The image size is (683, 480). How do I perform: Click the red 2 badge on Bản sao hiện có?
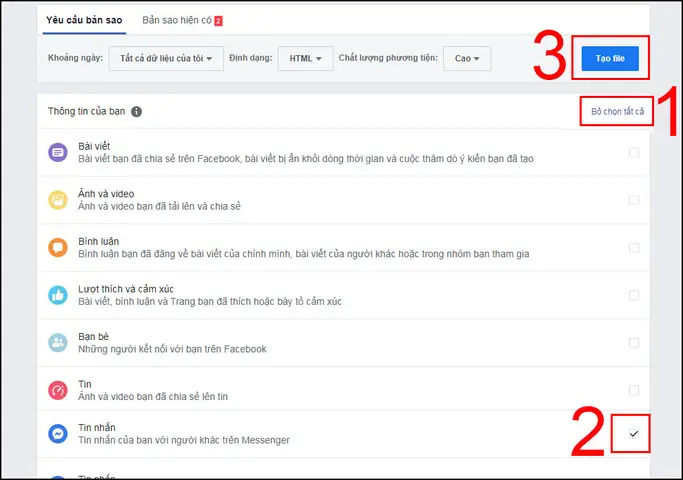pyautogui.click(x=218, y=20)
